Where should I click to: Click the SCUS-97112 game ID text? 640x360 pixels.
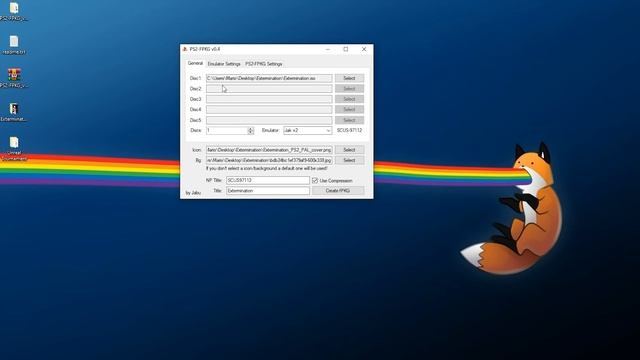pos(349,130)
